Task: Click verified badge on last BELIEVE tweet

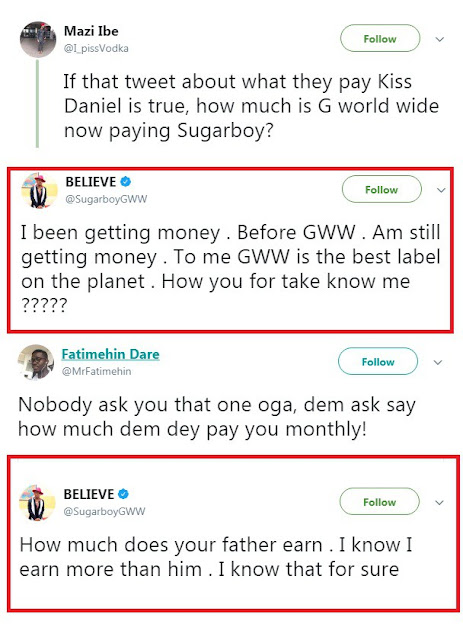Action: click(123, 494)
